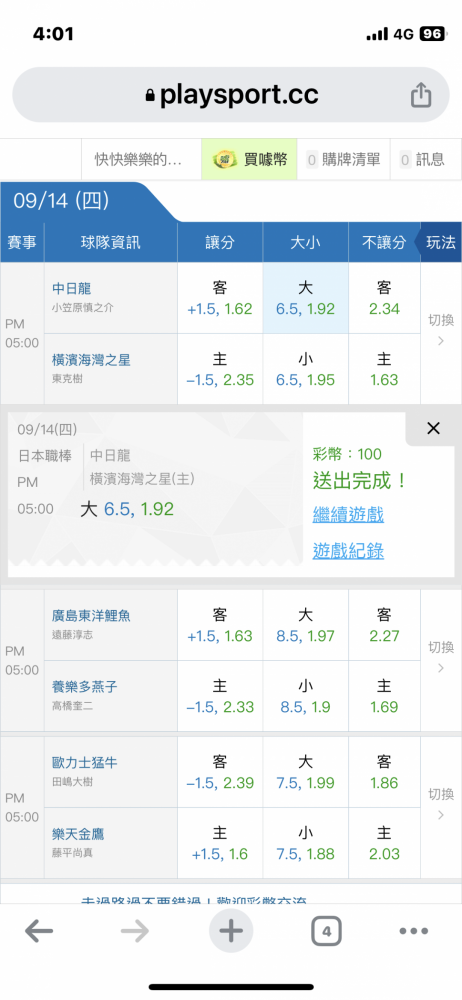
Task: Go back with browser back arrow
Action: coord(39,932)
